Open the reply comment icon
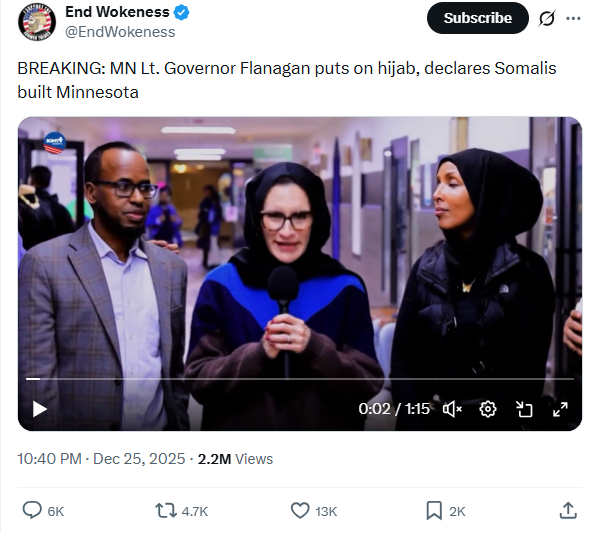The width and height of the screenshot is (598, 533). [x=32, y=511]
